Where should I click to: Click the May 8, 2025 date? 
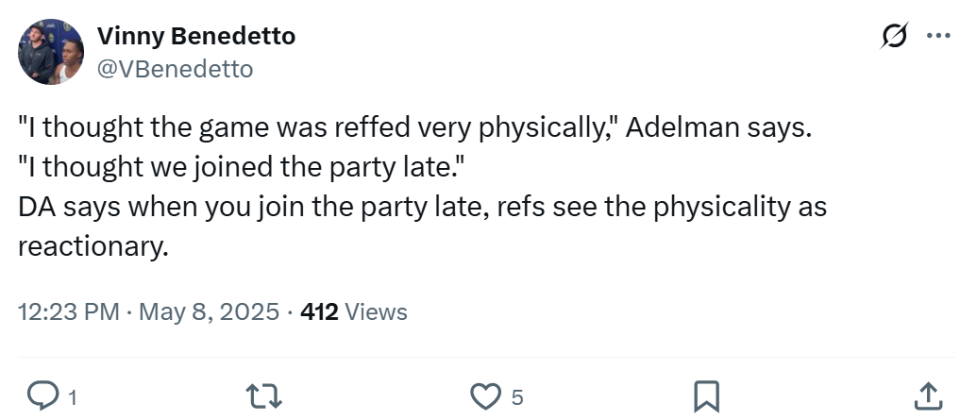[x=208, y=312]
